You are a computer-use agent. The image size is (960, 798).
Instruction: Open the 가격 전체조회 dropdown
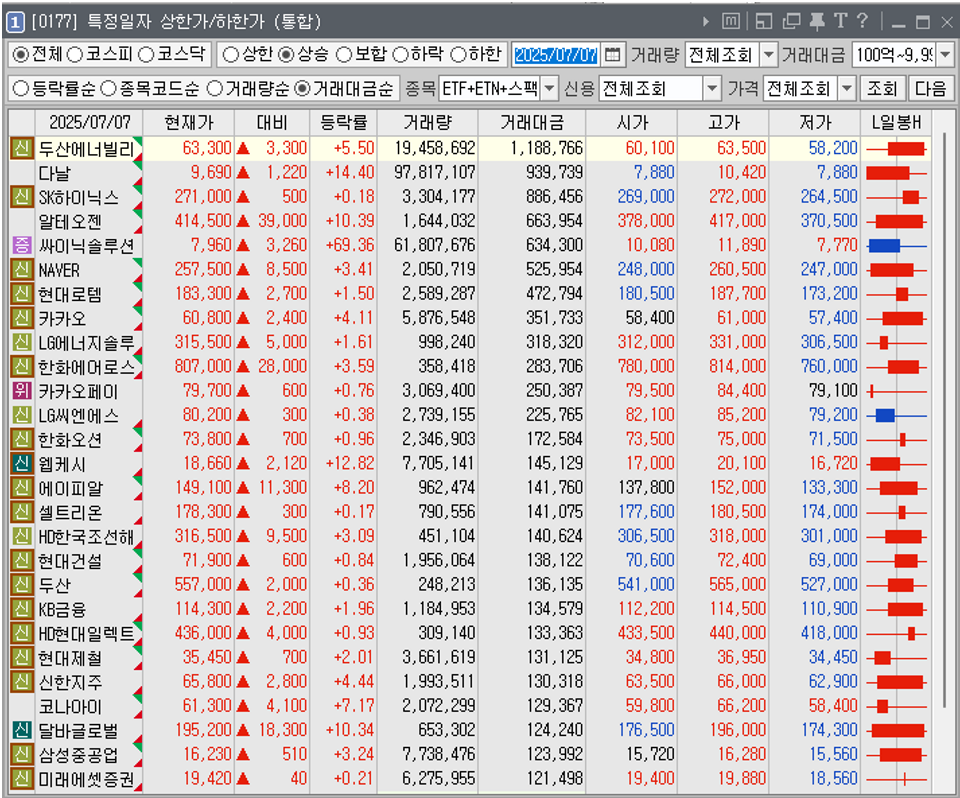click(847, 89)
